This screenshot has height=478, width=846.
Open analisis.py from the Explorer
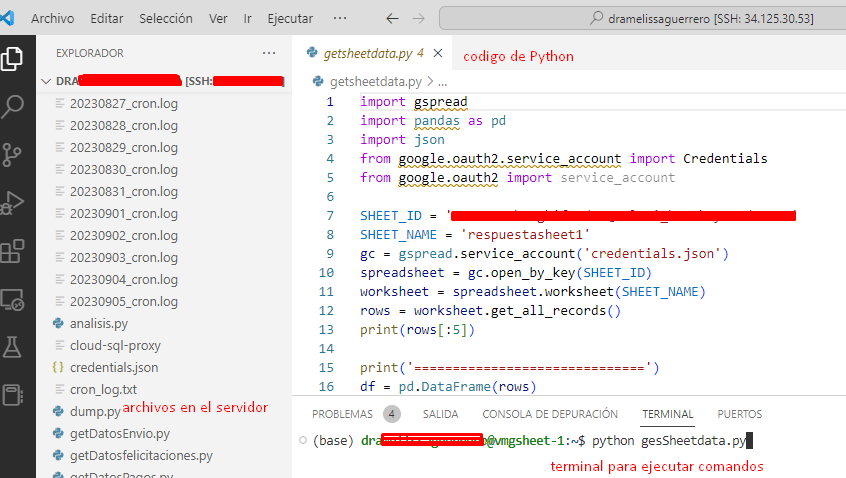pos(98,324)
